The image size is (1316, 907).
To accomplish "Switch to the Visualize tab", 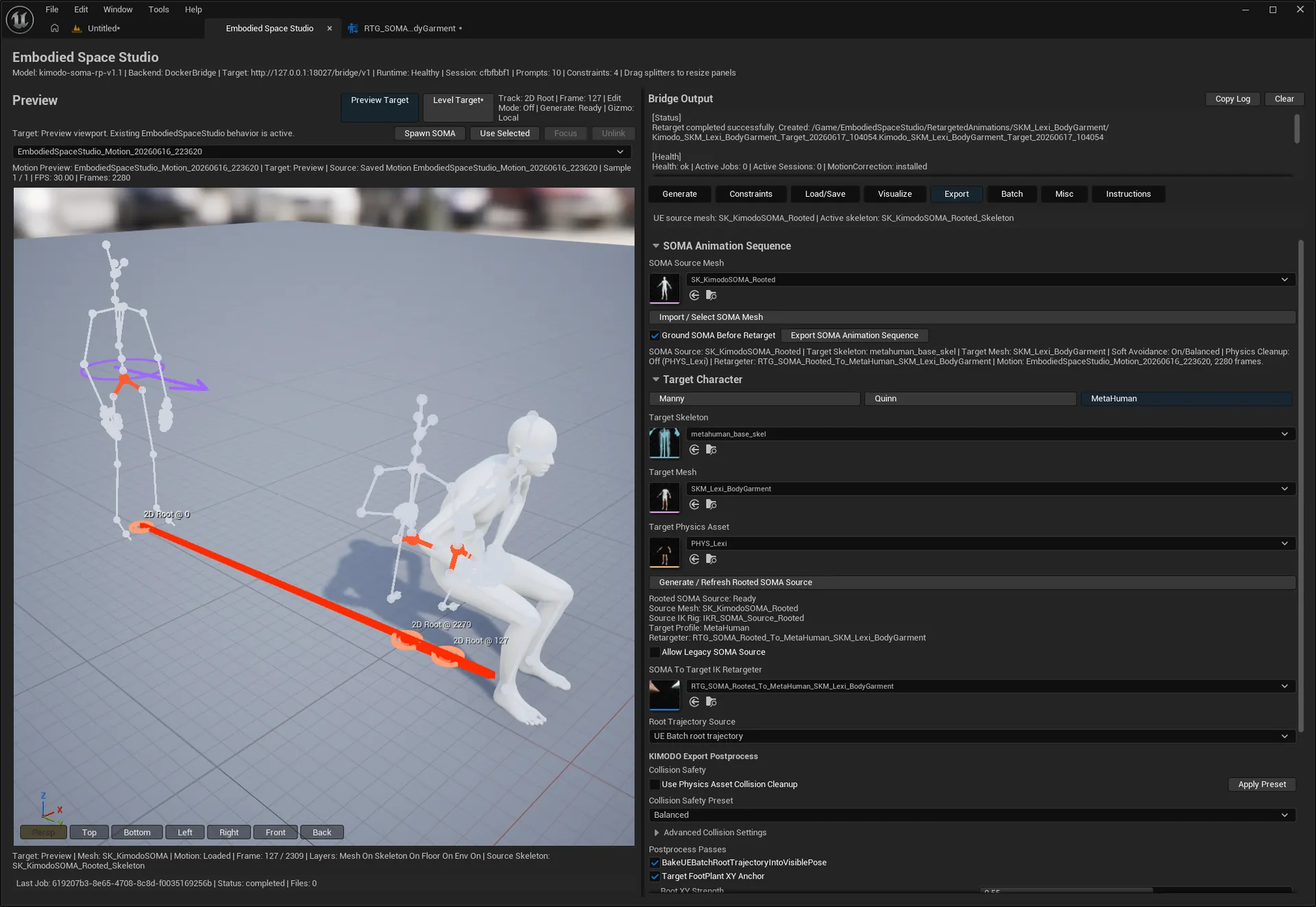I will [894, 194].
